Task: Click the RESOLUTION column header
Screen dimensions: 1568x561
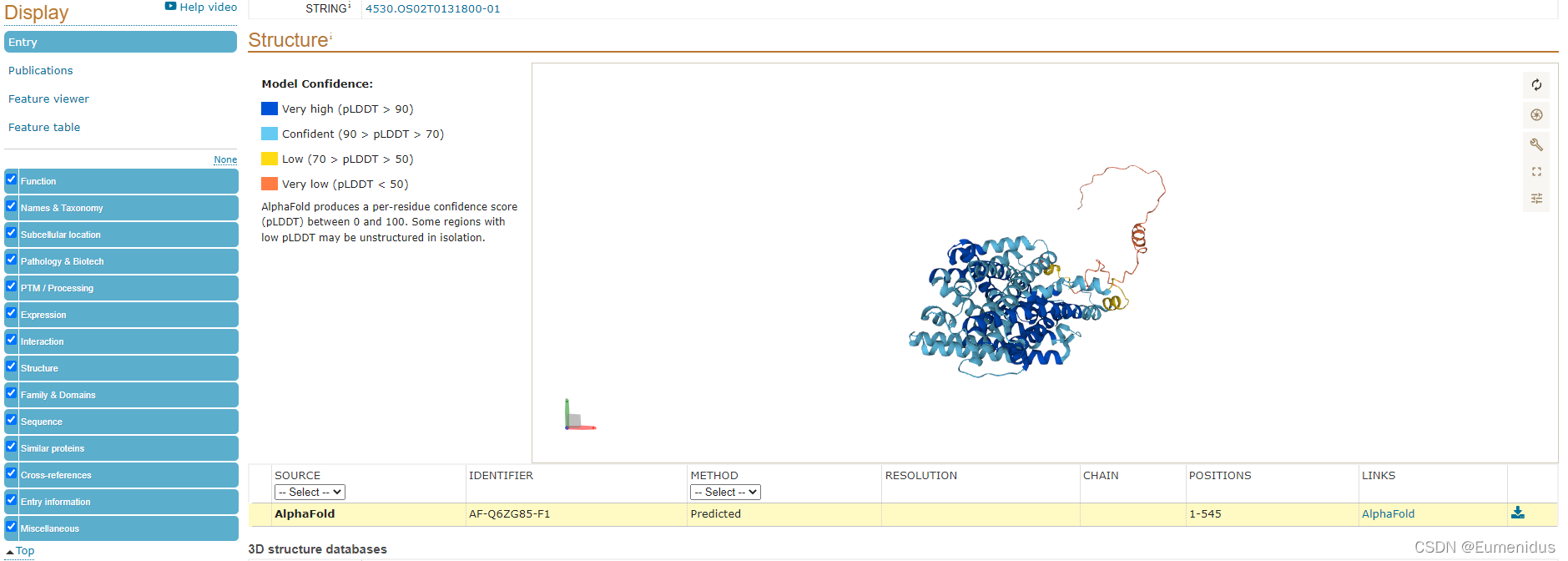Action: (921, 476)
